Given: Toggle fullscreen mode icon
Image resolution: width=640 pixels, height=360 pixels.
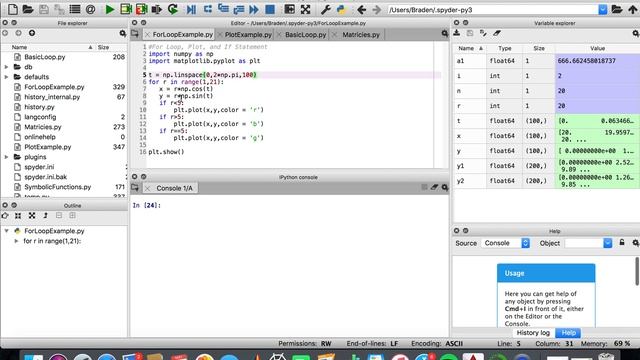Looking at the screenshot, I should (305, 9).
